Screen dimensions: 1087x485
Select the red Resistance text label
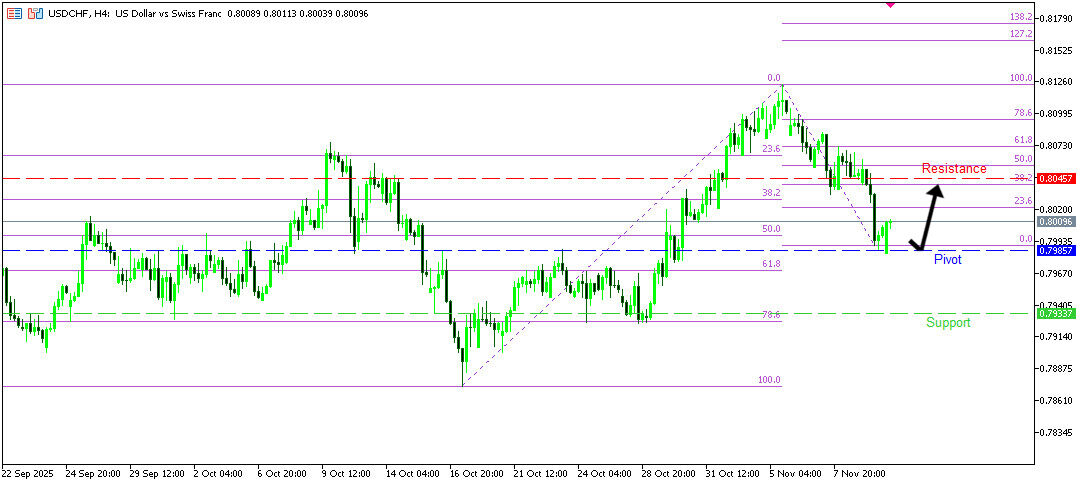954,169
